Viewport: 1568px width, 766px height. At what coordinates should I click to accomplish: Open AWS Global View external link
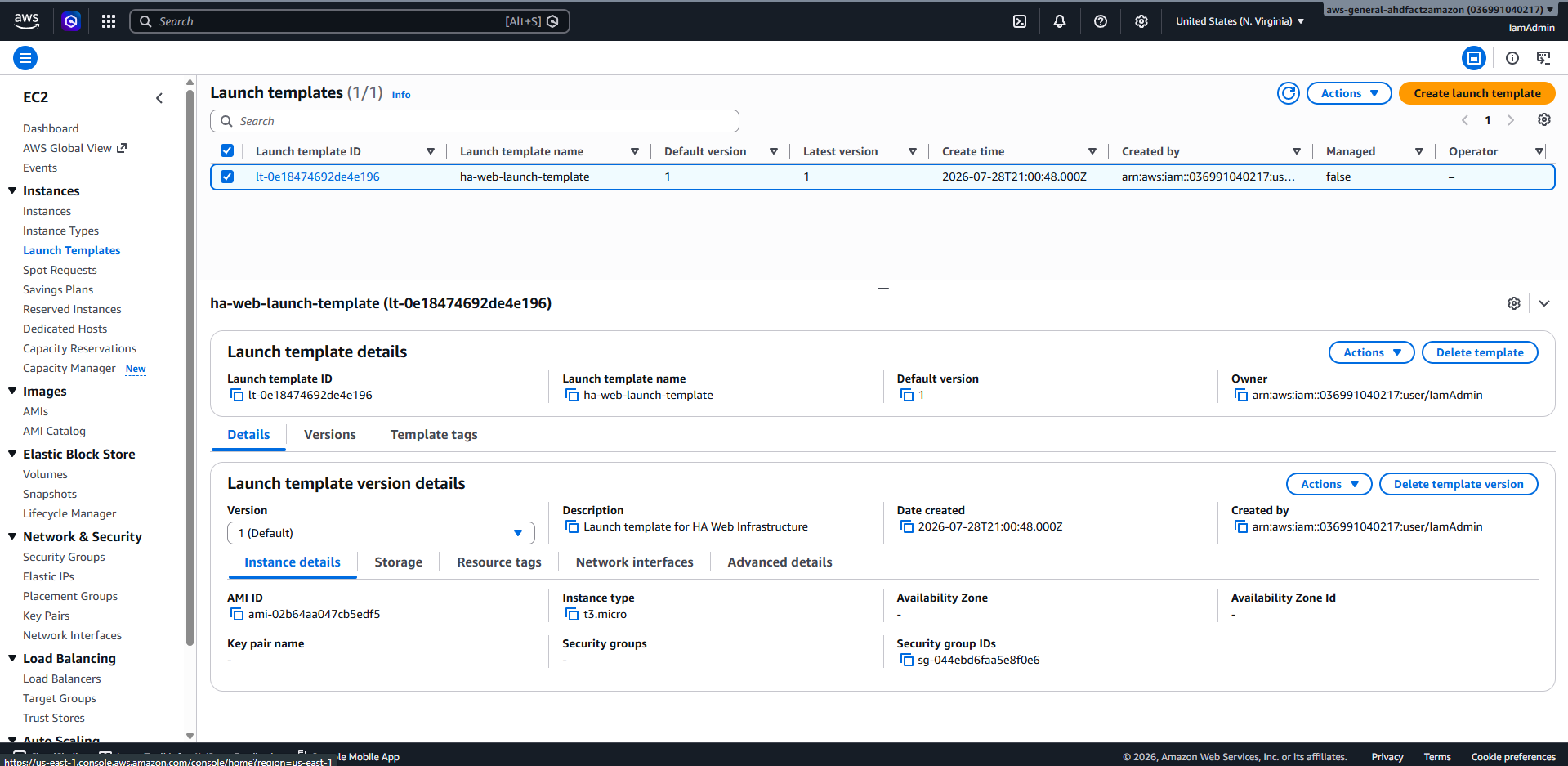[x=74, y=148]
